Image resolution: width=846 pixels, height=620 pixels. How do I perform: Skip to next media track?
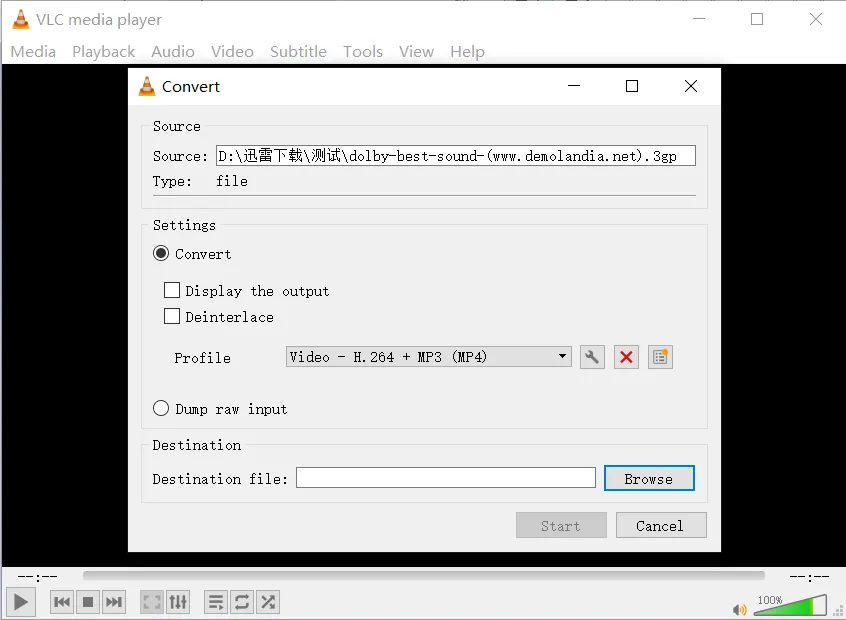pyautogui.click(x=114, y=602)
